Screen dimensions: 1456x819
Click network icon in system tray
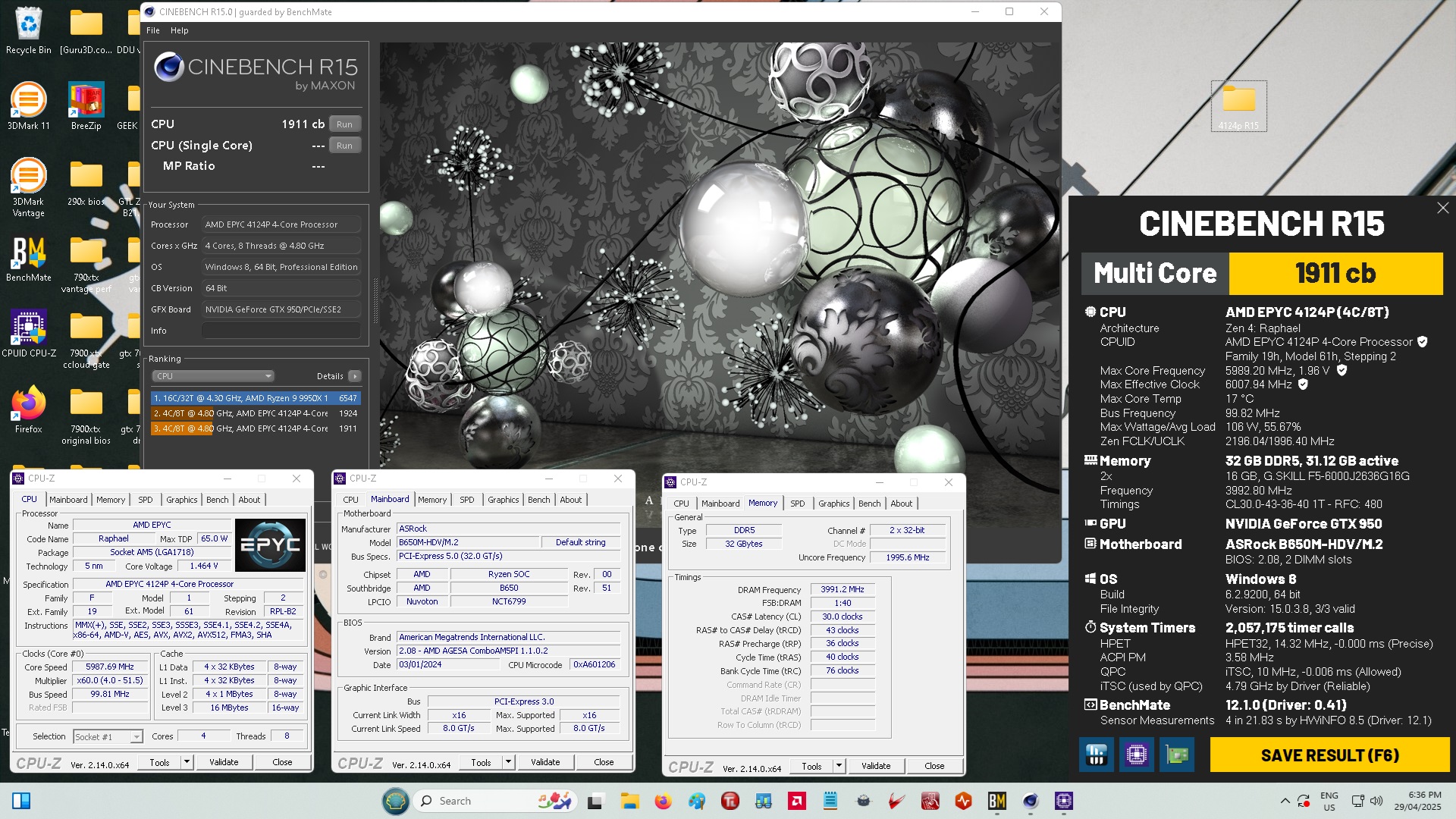(x=1357, y=801)
